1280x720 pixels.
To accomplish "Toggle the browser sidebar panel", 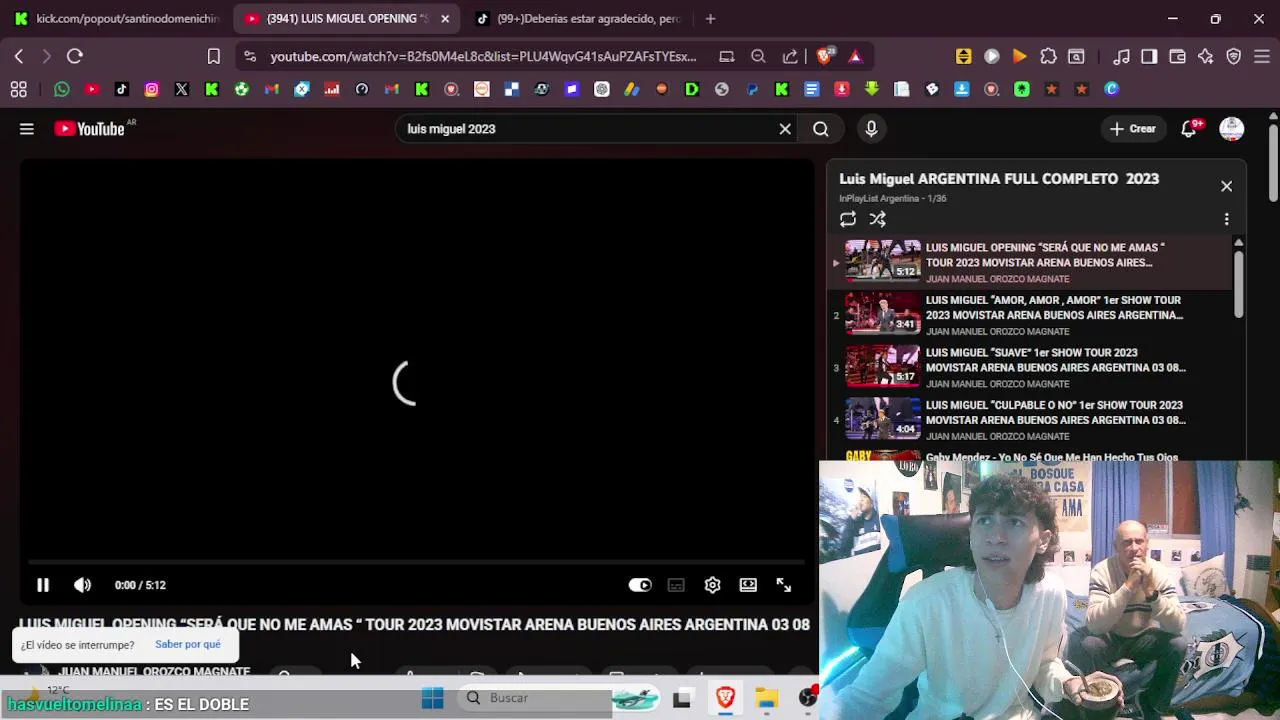I will (1149, 57).
